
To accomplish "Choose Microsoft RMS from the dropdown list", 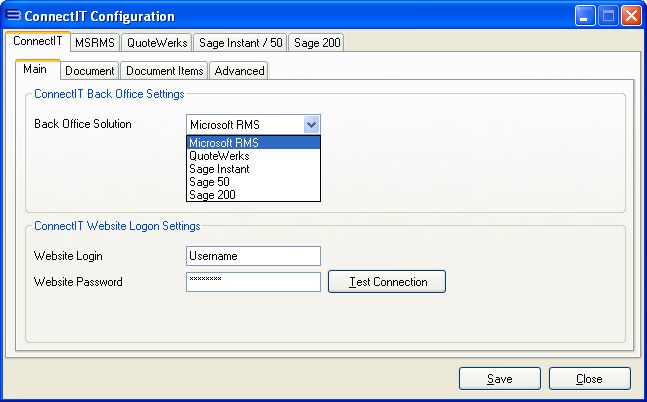I will [253, 143].
